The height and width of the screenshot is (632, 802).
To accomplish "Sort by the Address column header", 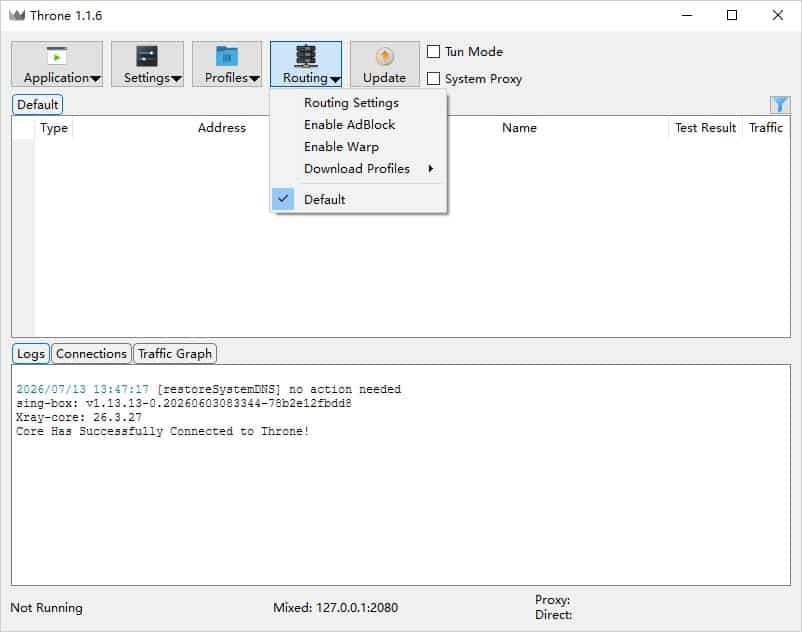I will point(221,128).
